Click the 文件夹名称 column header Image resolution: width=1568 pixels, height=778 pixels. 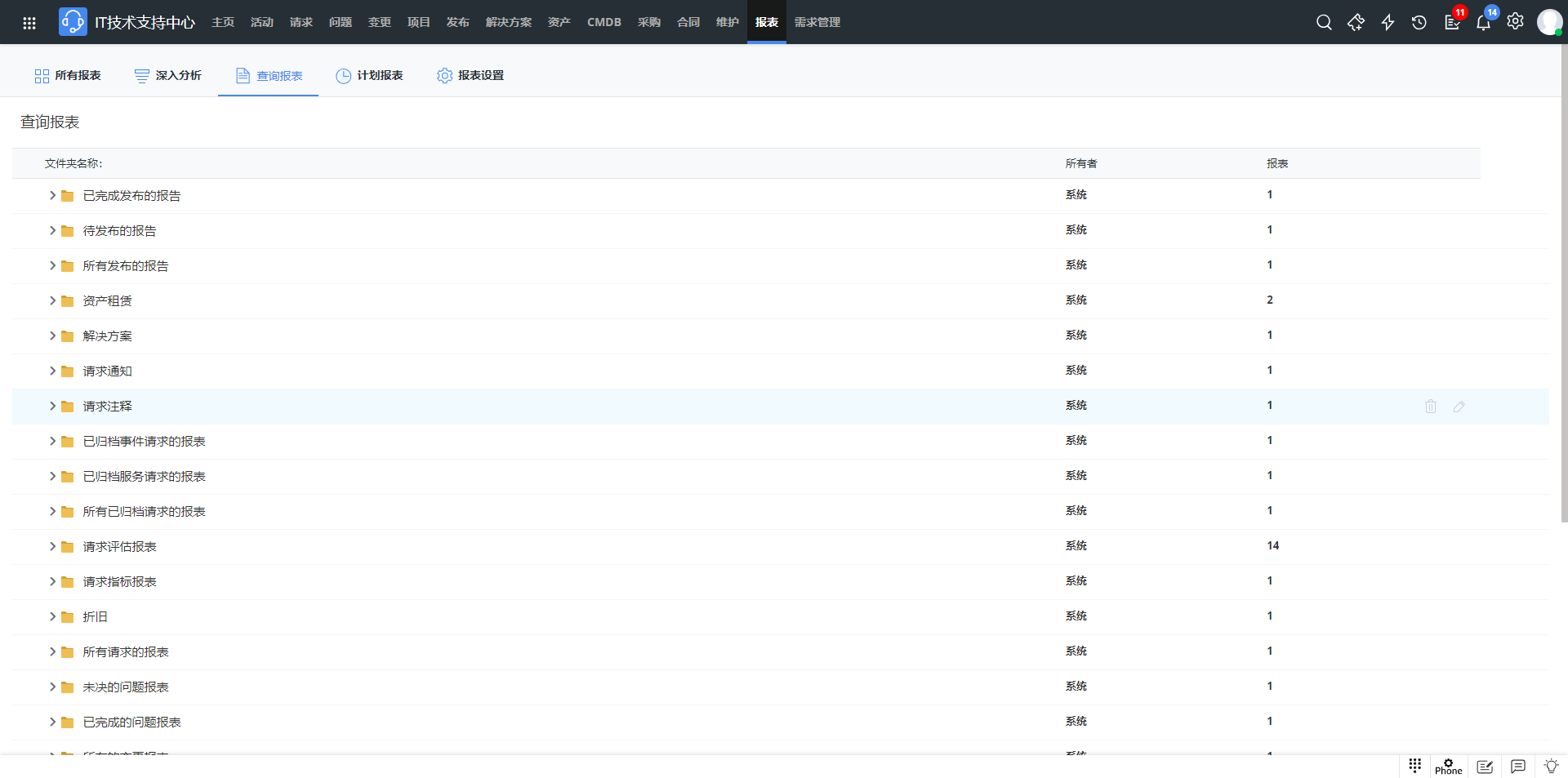pos(73,163)
